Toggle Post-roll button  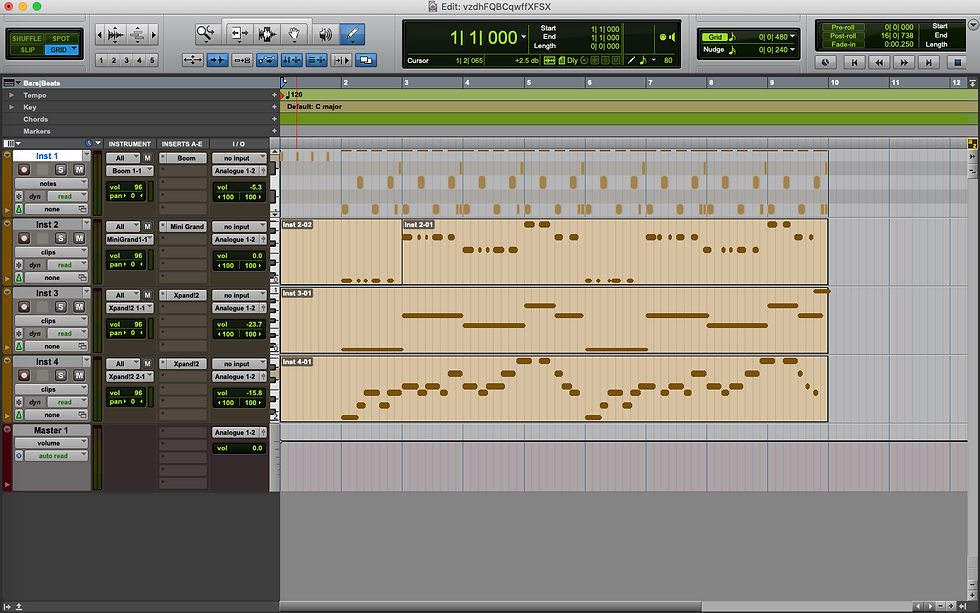click(842, 36)
